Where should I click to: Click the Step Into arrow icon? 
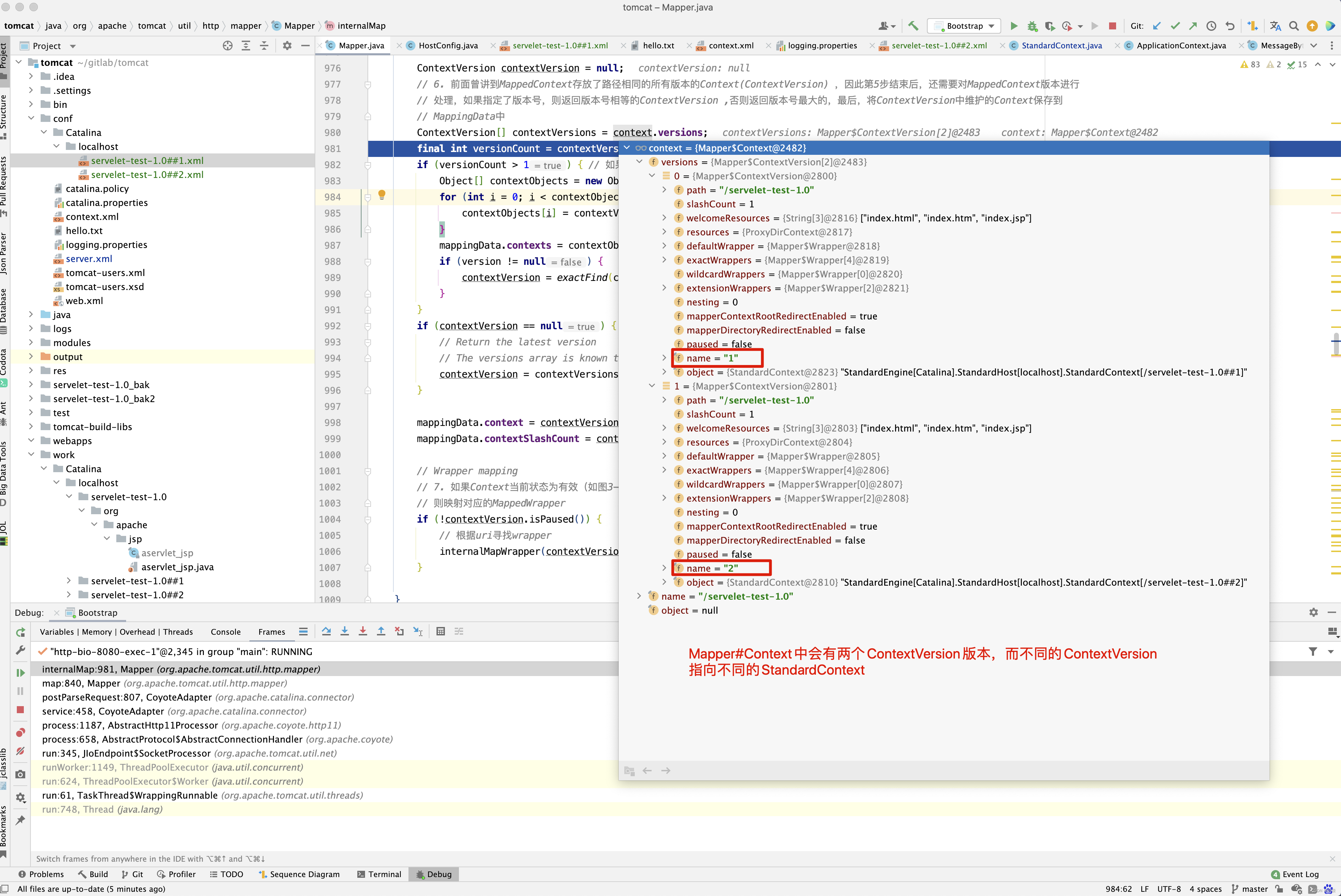click(345, 632)
